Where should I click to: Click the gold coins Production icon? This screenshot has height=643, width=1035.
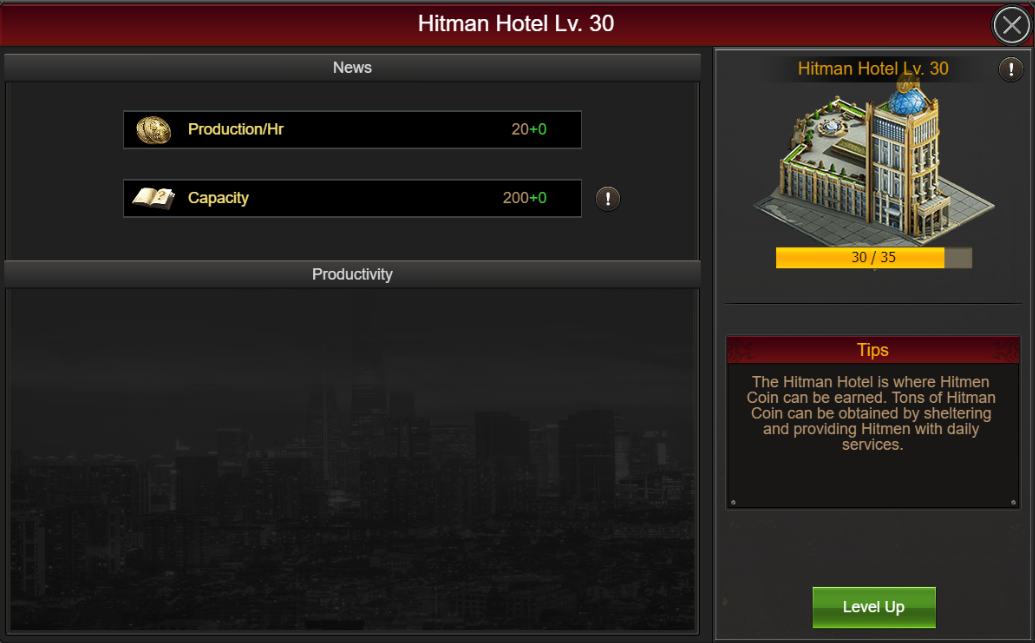(153, 129)
